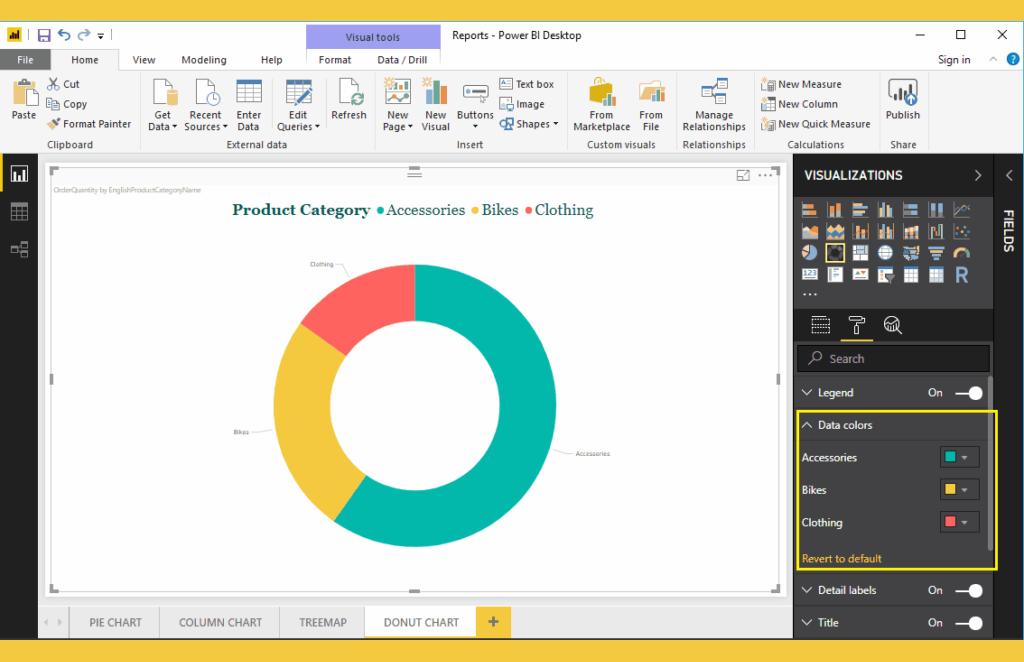Image resolution: width=1024 pixels, height=662 pixels.
Task: Go to the COLUMN CHART page tab
Action: pos(220,622)
